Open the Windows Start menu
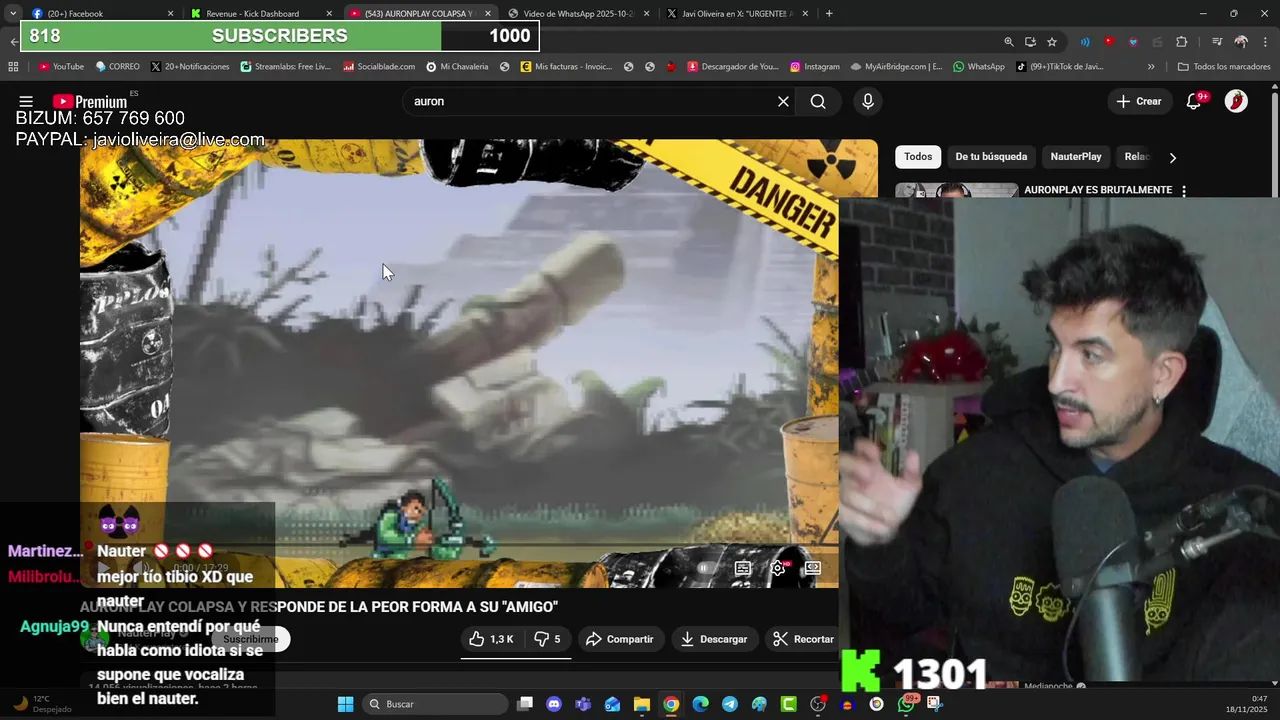1280x720 pixels. tap(345, 704)
